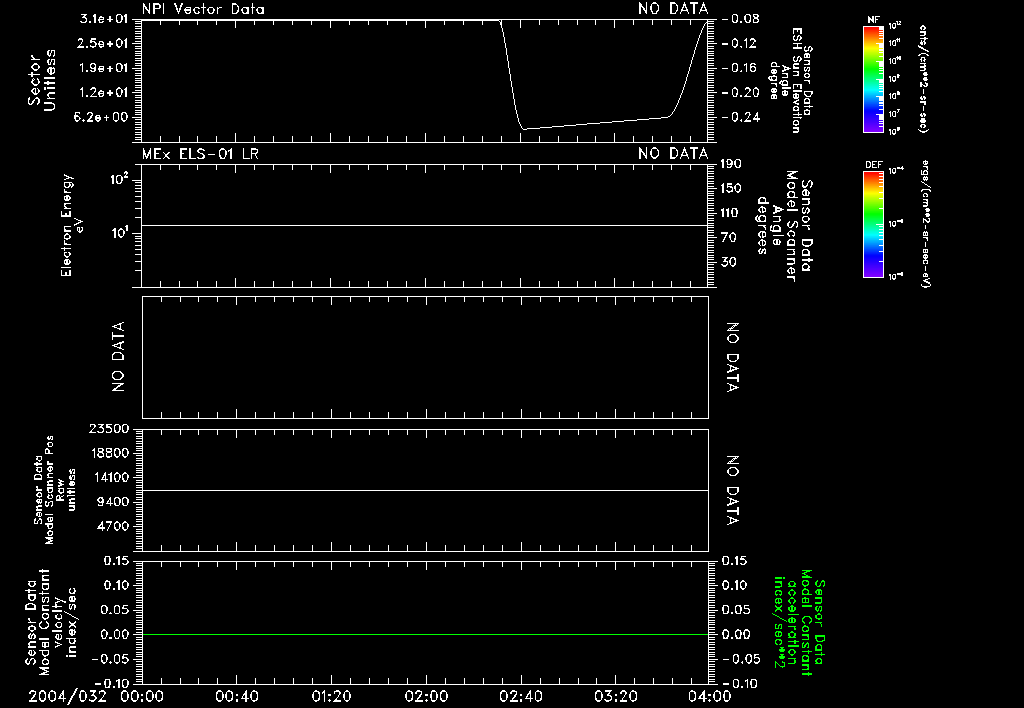This screenshot has width=1024, height=708.
Task: Click the 10² electron energy tick label
Action: coord(120,179)
